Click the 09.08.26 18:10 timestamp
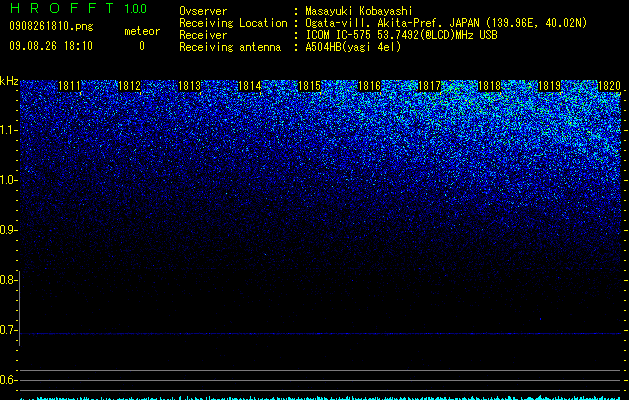The width and height of the screenshot is (629, 400). [x=51, y=46]
